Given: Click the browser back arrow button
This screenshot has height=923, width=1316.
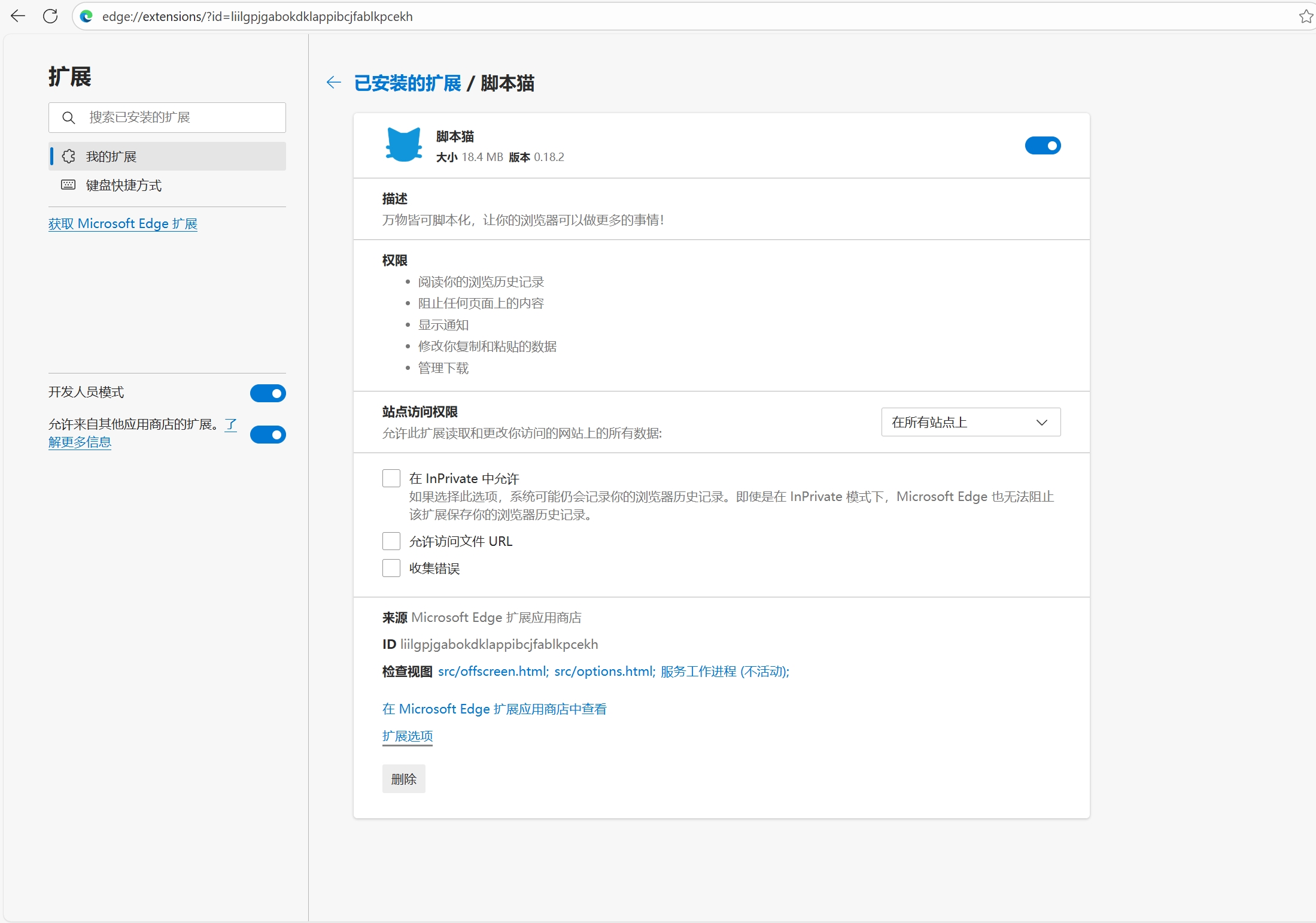Looking at the screenshot, I should pyautogui.click(x=18, y=16).
